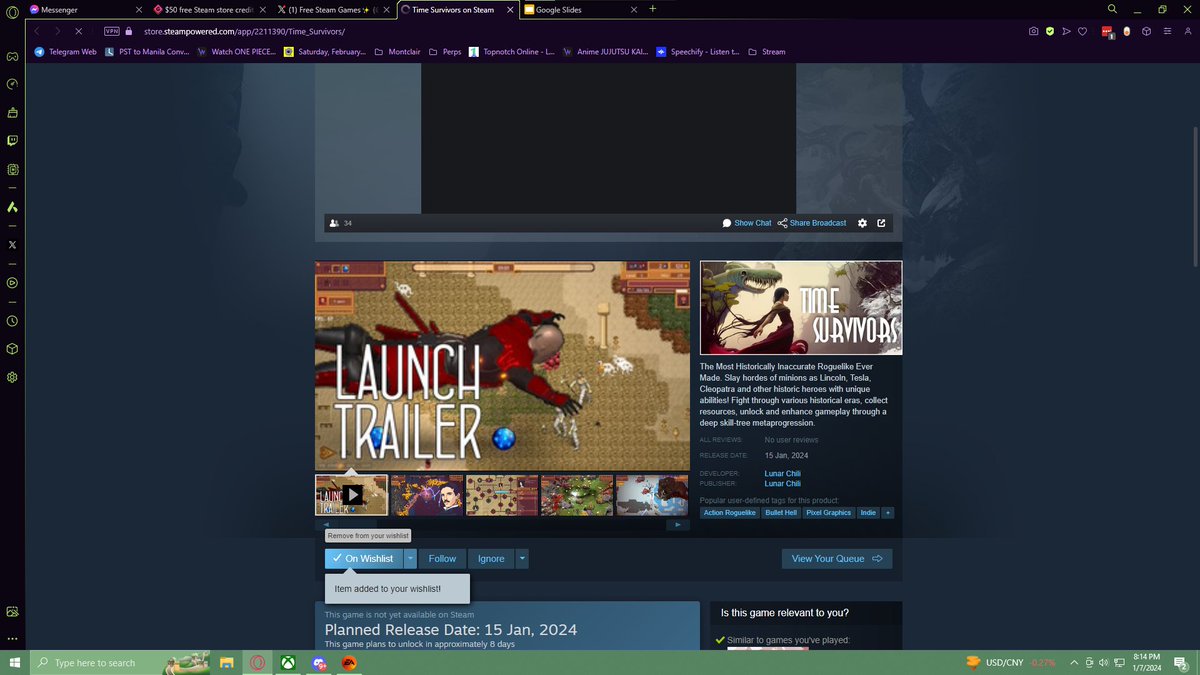Click the address bar URL field
The width and height of the screenshot is (1200, 675).
pos(560,31)
